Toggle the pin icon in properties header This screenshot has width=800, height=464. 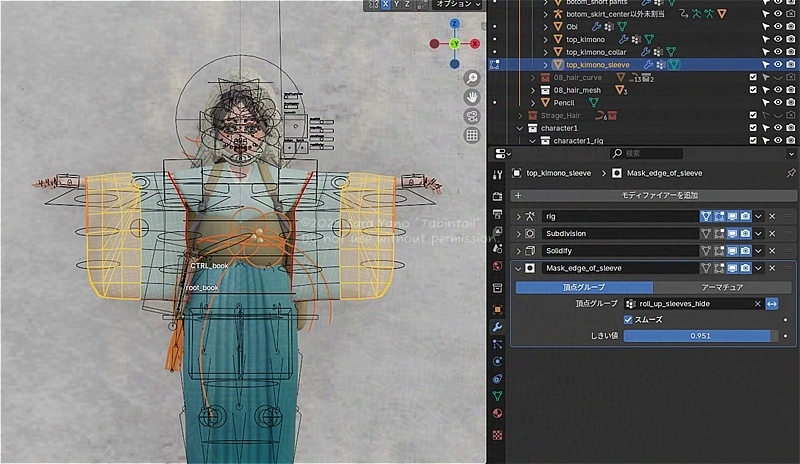click(791, 174)
